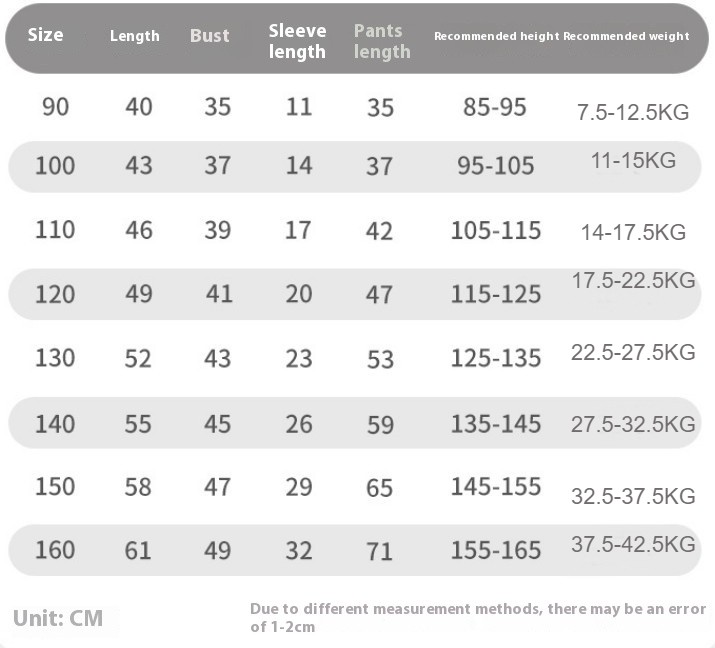715x648 pixels.
Task: Click the Unit: CM label
Action: 58,618
